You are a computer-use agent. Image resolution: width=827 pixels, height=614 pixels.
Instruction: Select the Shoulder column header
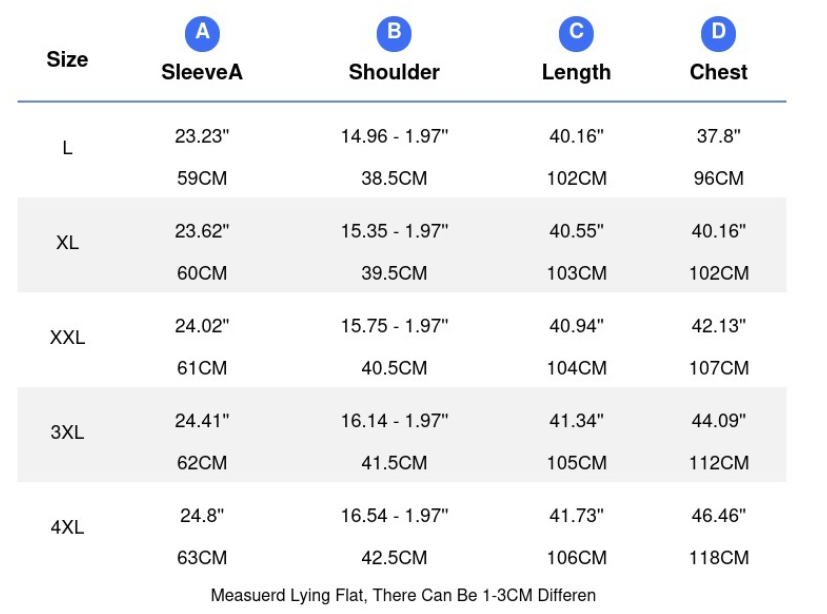click(x=394, y=72)
